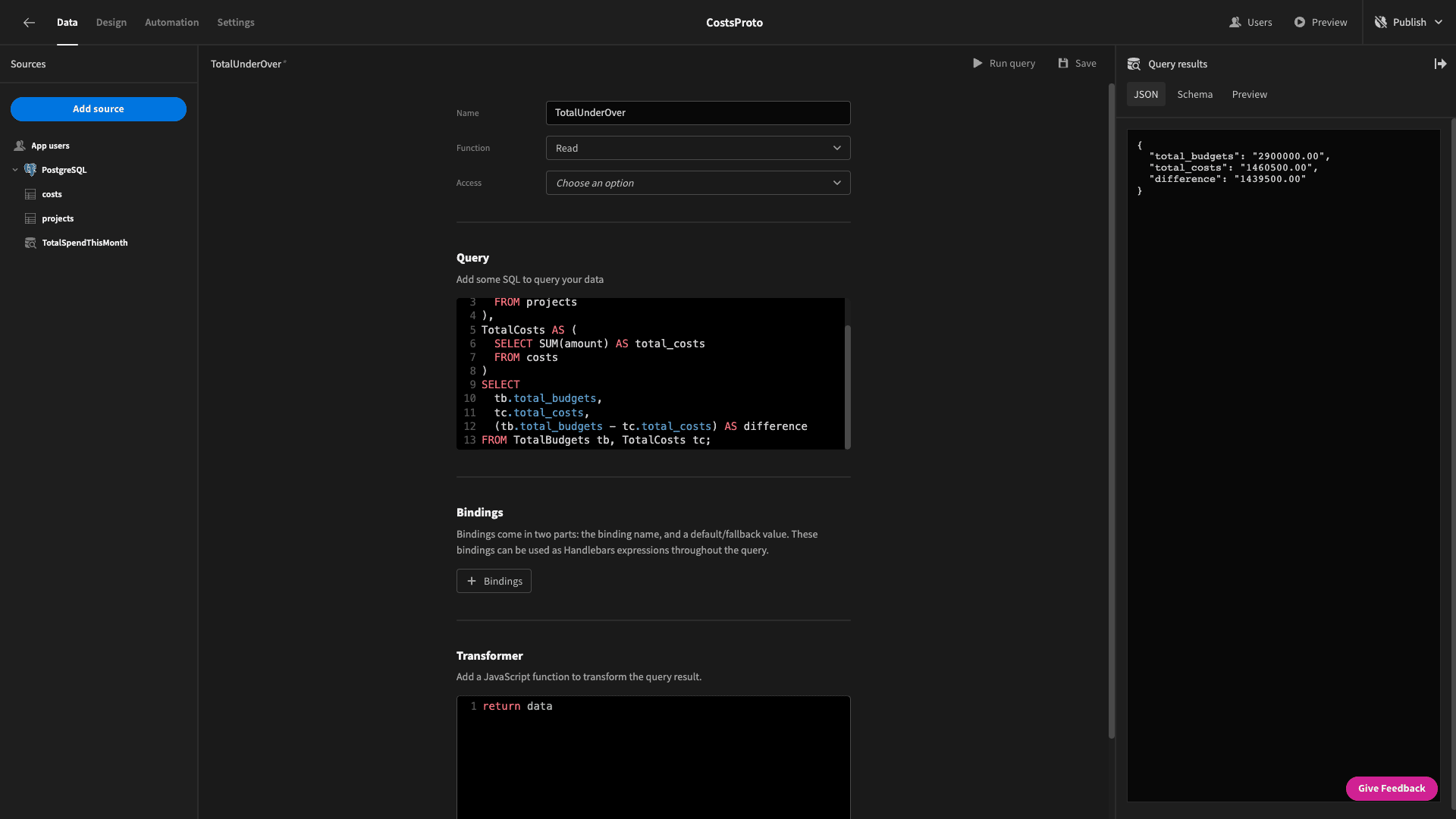The height and width of the screenshot is (819, 1456).
Task: Open the Settings tab
Action: (236, 23)
